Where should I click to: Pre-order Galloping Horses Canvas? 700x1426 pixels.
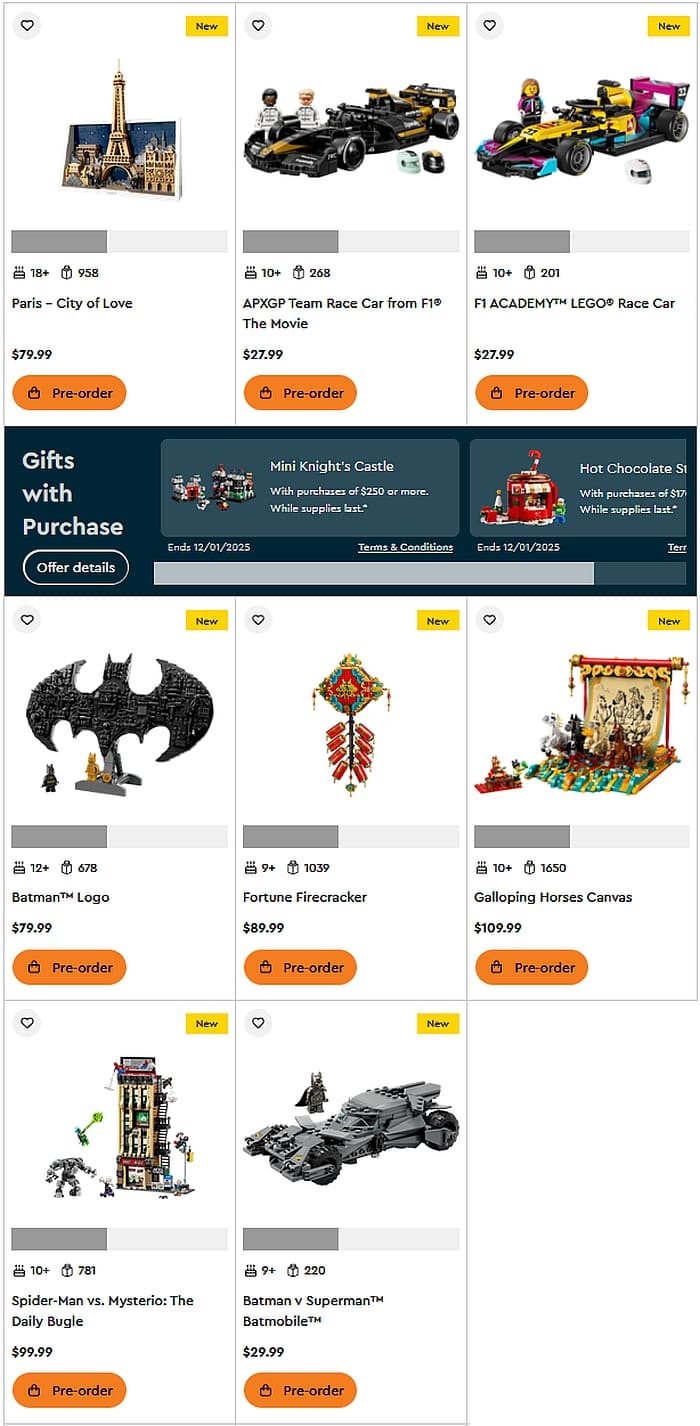[x=531, y=967]
